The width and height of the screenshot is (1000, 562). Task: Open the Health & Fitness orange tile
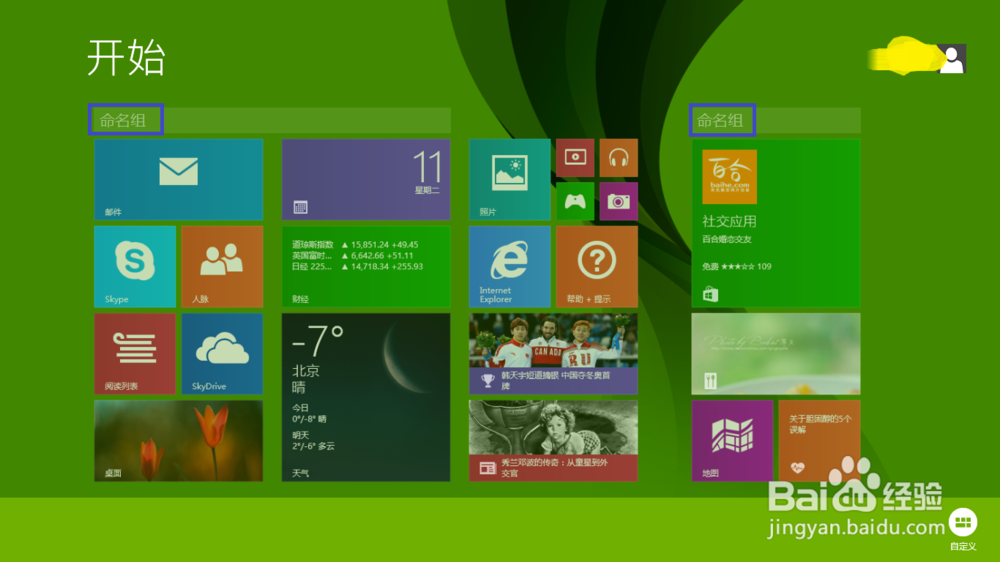pyautogui.click(x=820, y=441)
